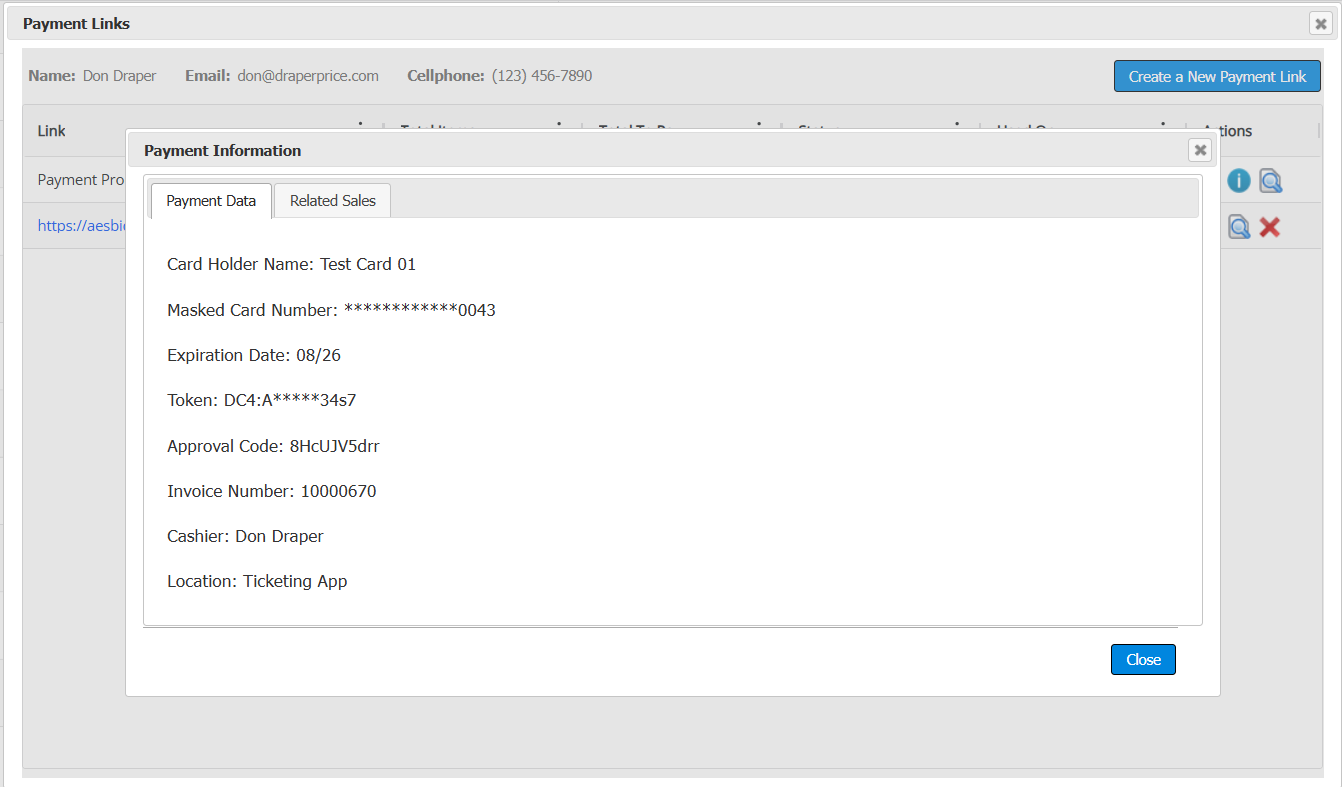
Task: Click Cashier: Don Draper line
Action: click(245, 536)
